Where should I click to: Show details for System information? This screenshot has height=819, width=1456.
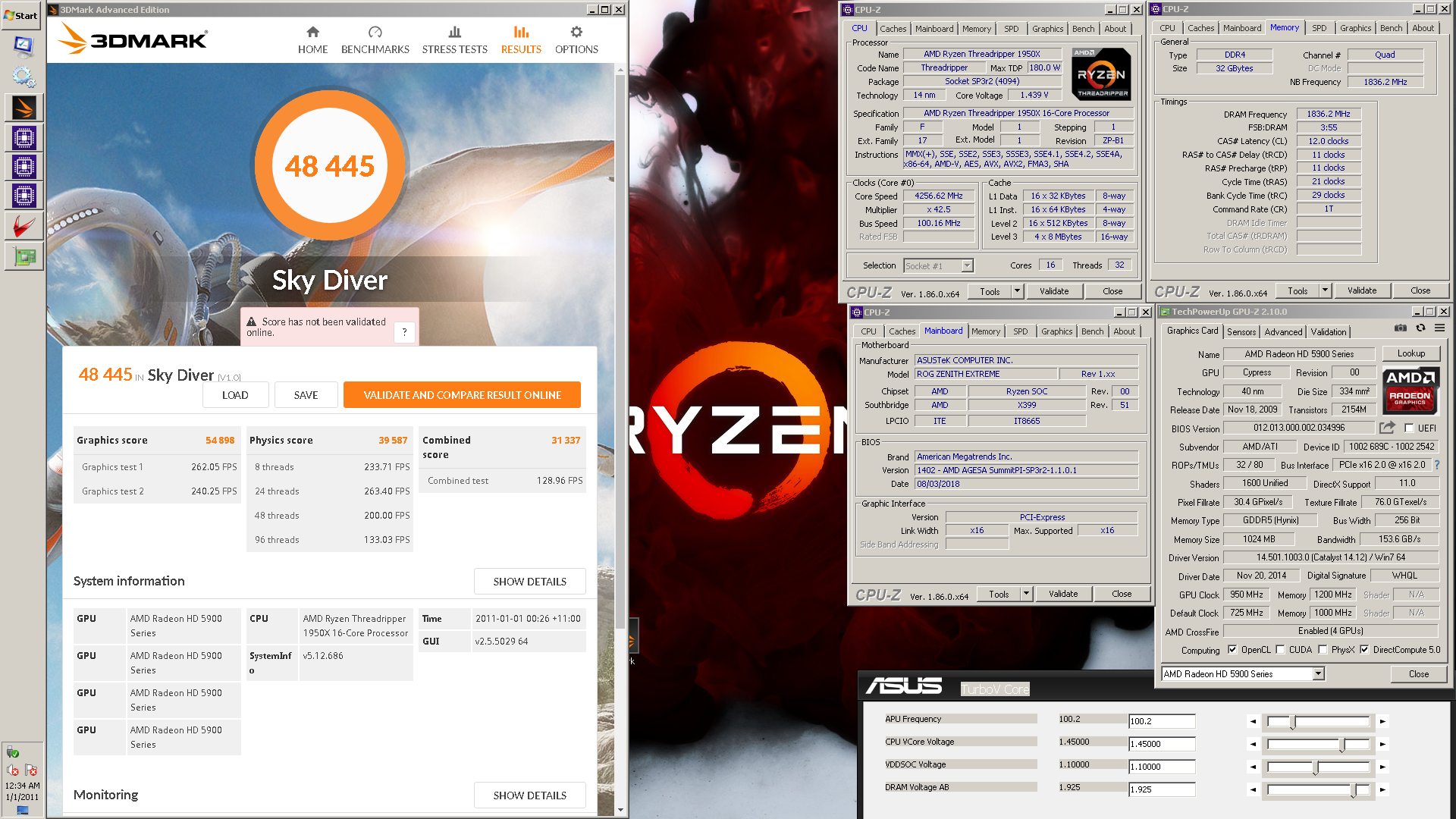coord(529,581)
